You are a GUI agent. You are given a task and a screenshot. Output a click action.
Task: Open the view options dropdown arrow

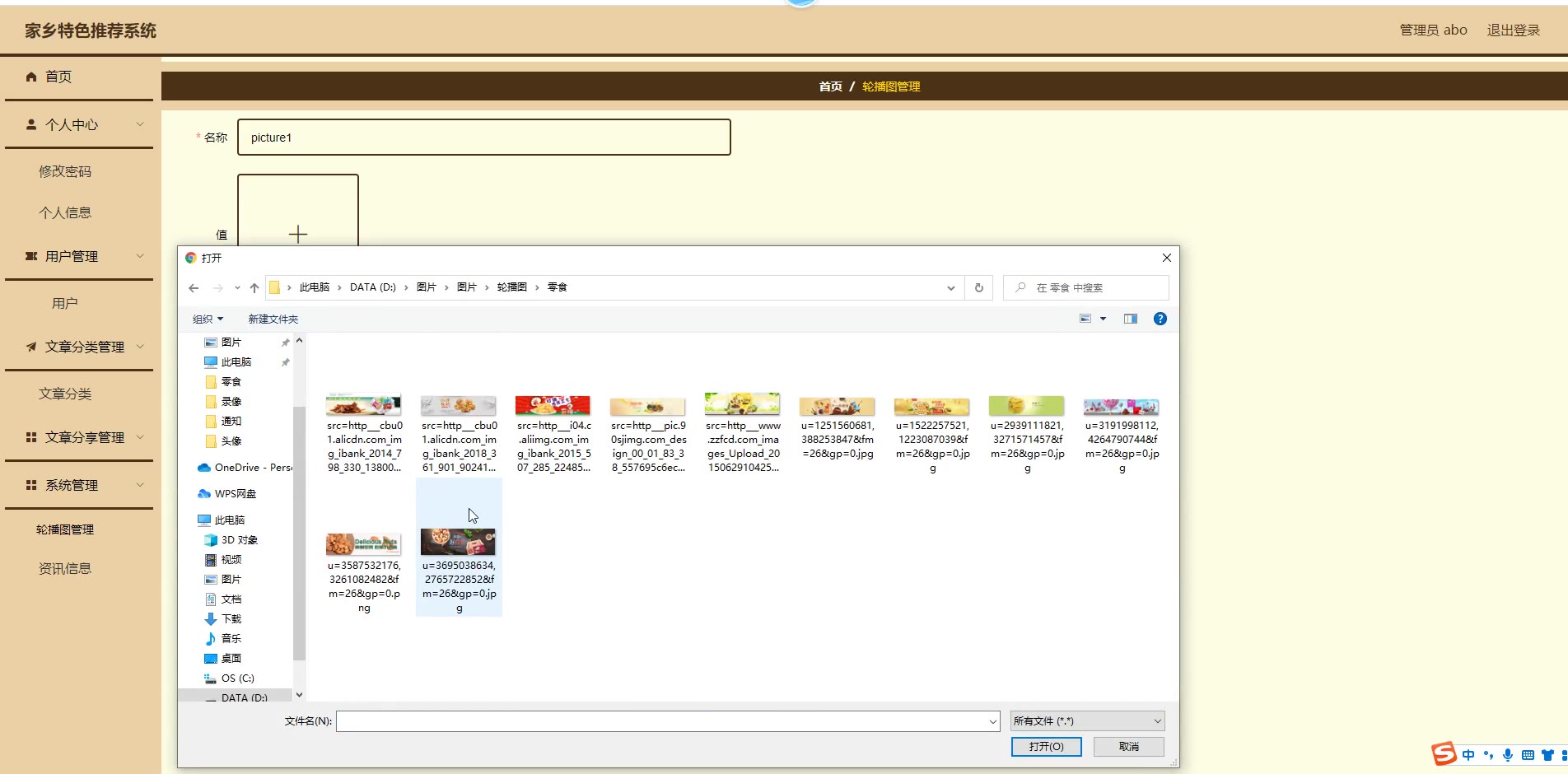(x=1104, y=319)
